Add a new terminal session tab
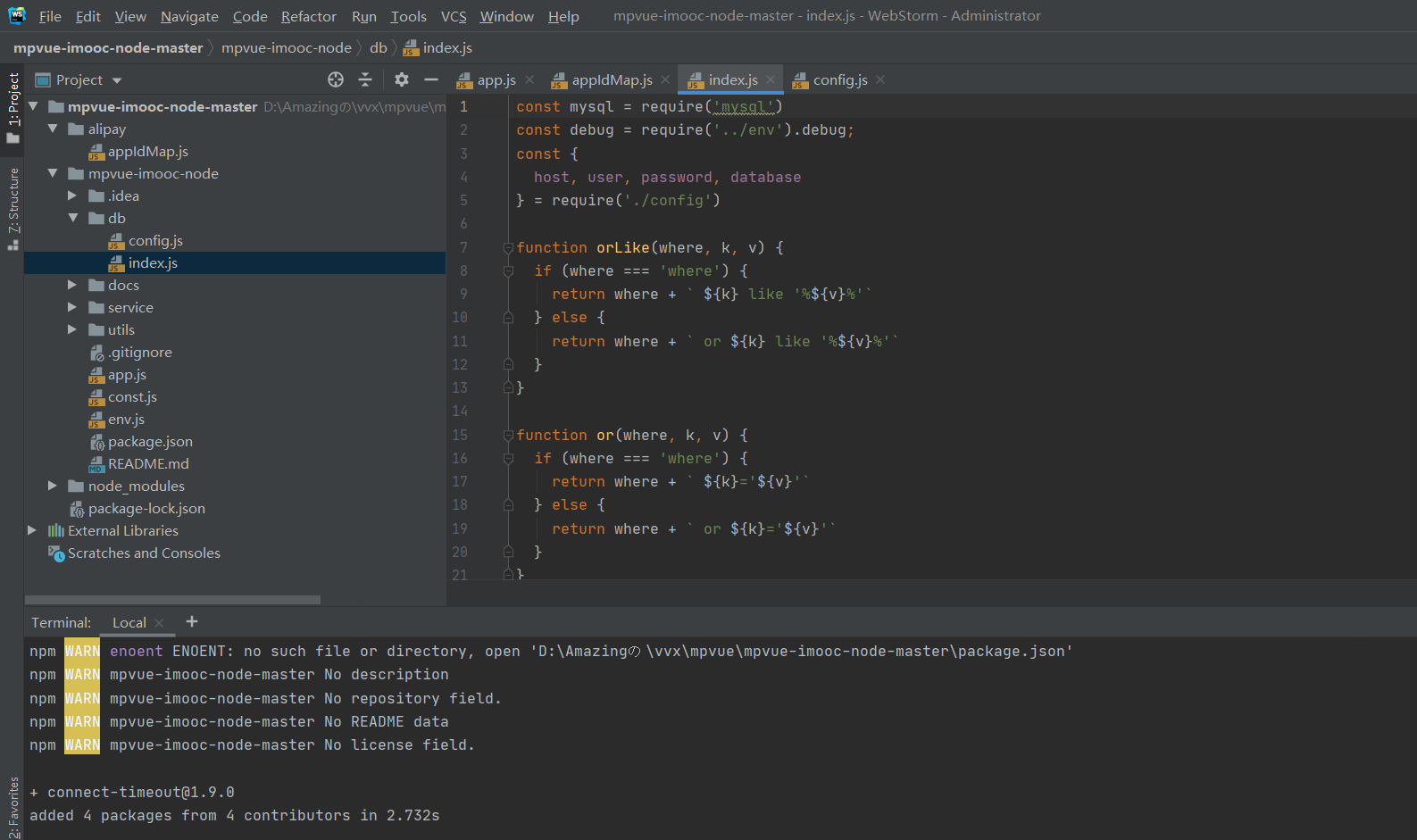 (191, 621)
